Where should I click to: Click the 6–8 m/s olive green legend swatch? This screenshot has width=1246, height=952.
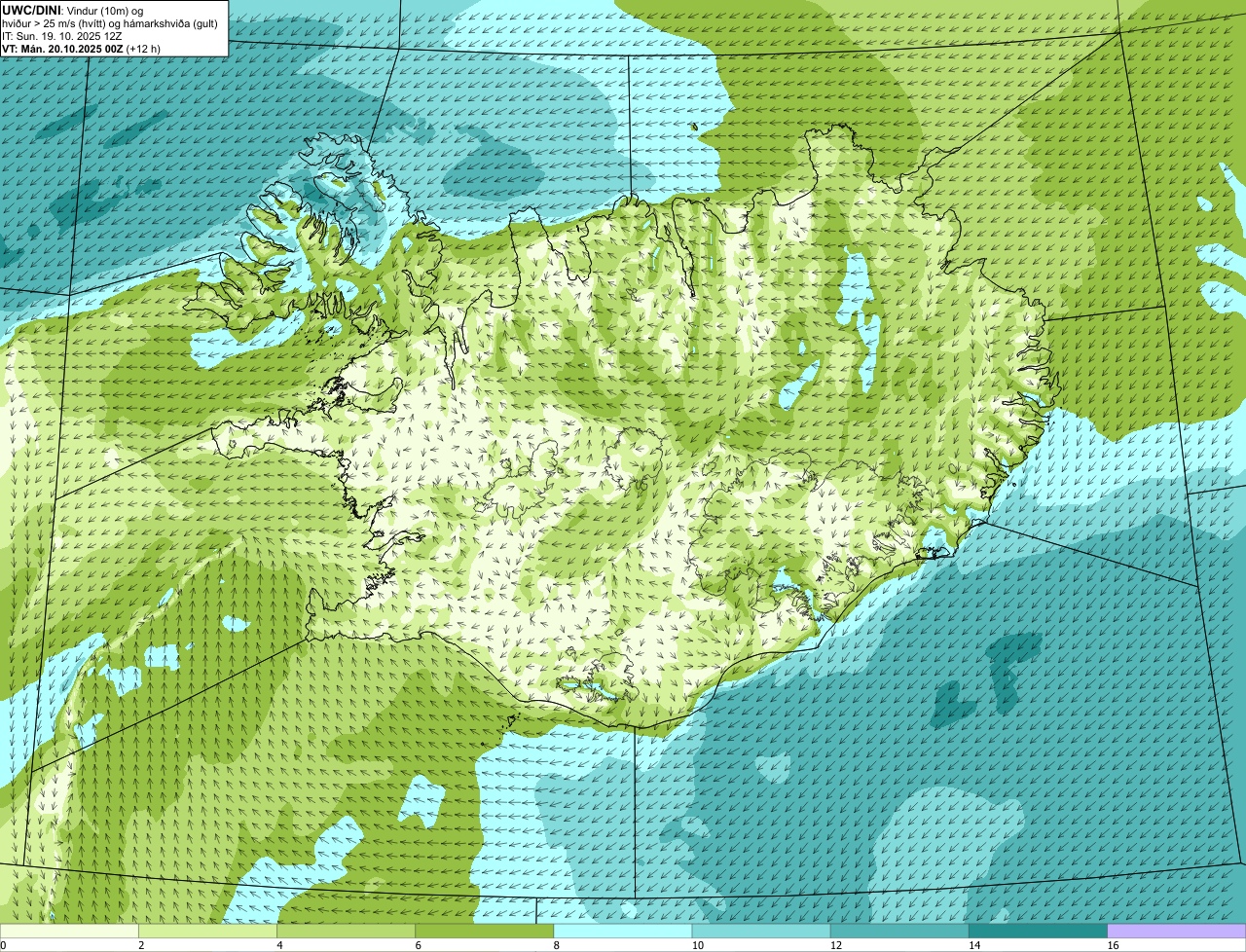[x=484, y=931]
